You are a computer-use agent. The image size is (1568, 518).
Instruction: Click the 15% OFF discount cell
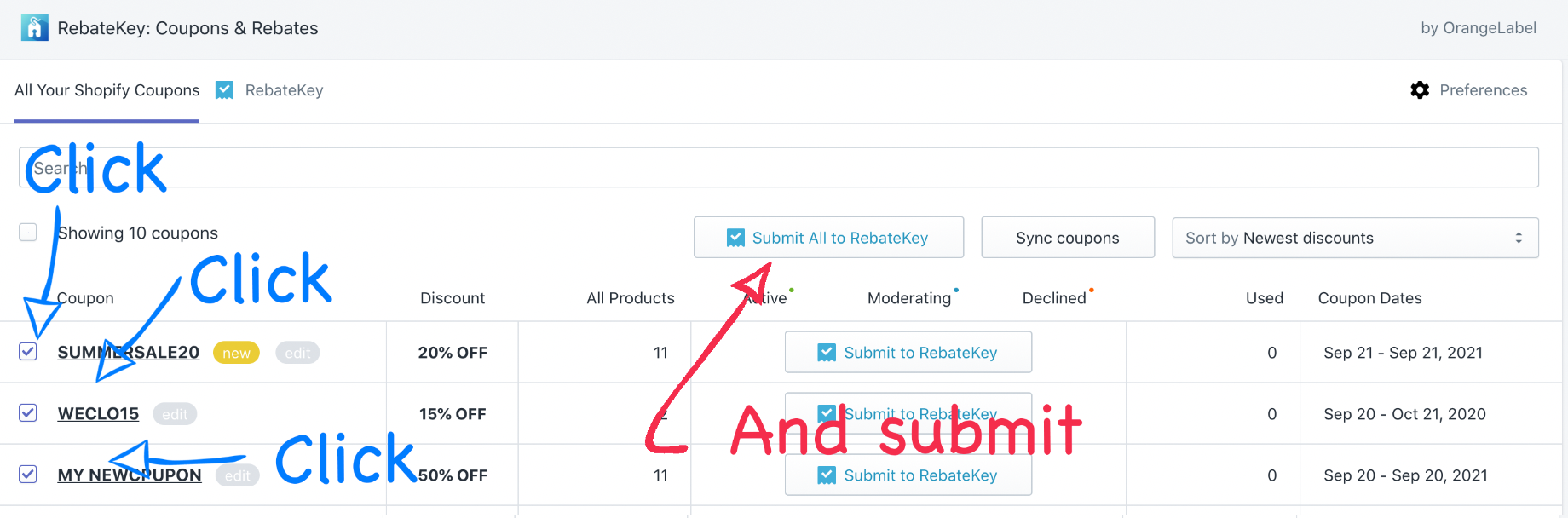453,414
